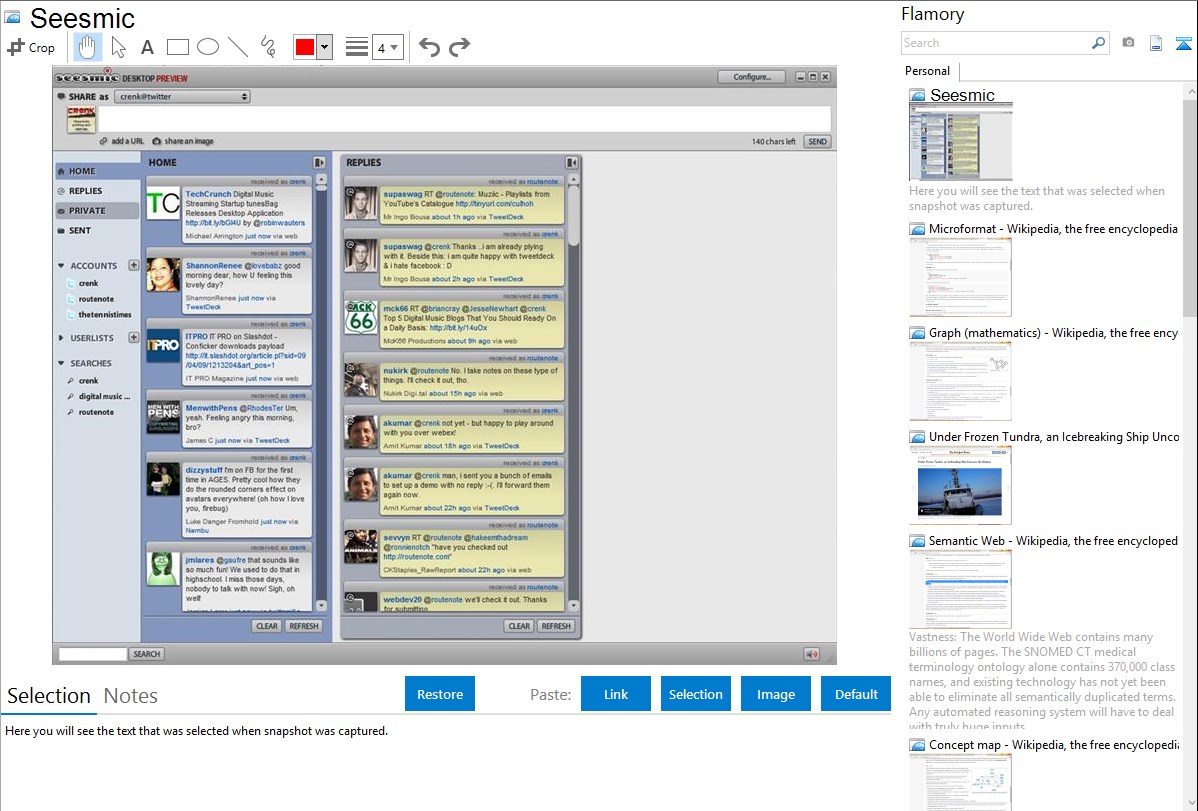Click the Restore button
The image size is (1198, 811).
pos(440,694)
